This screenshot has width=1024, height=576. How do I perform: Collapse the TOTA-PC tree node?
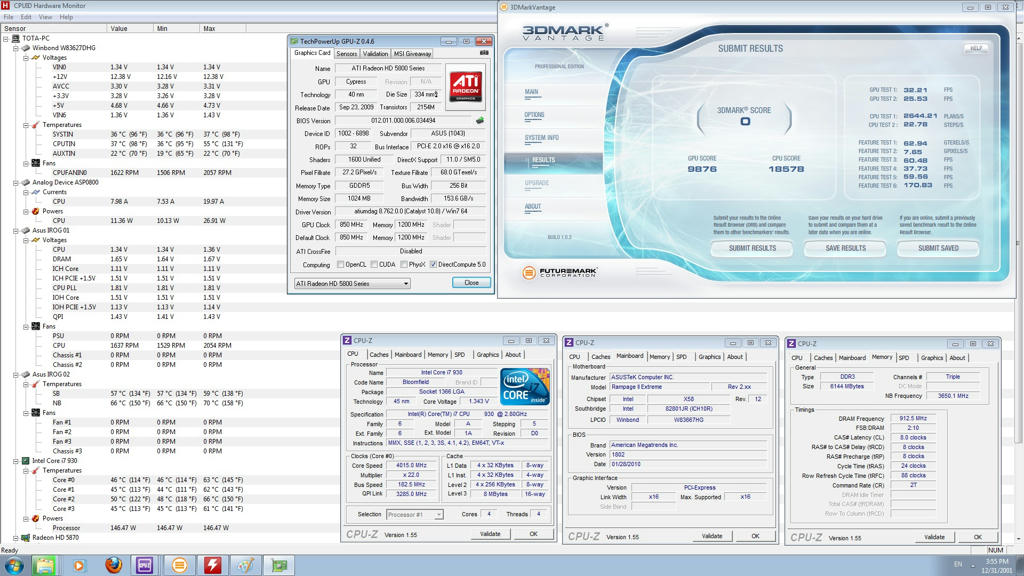point(6,39)
